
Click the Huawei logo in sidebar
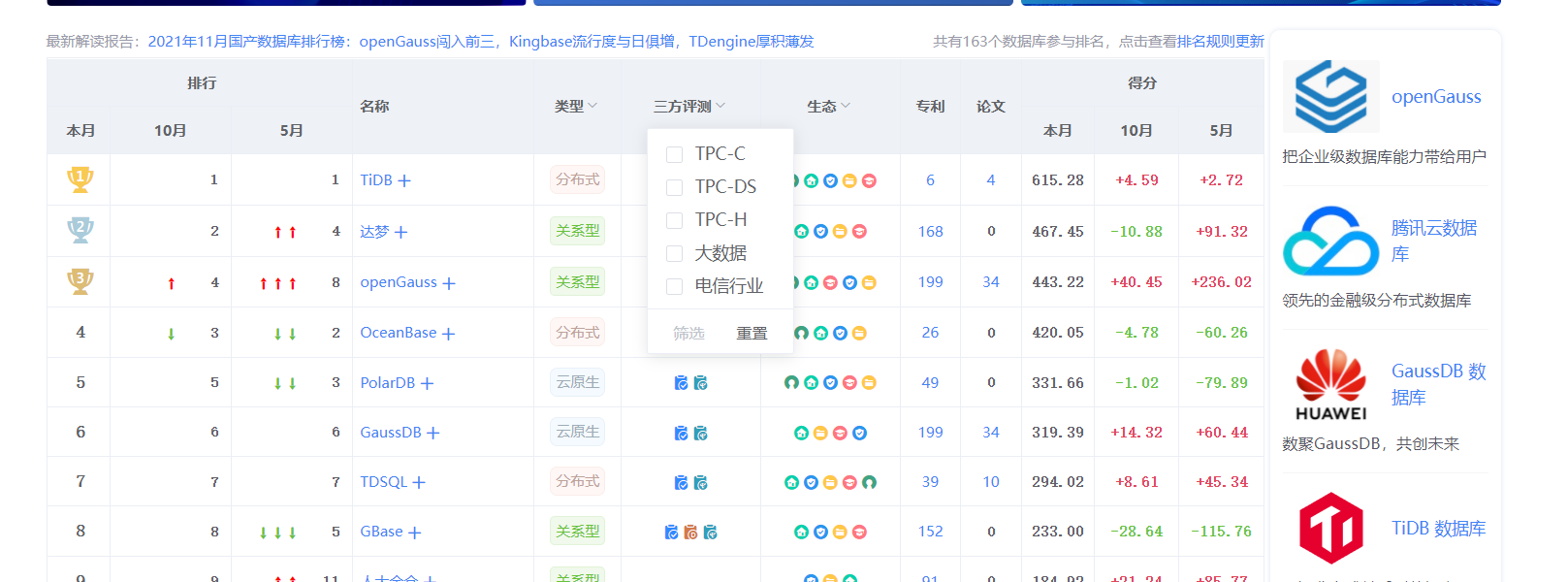pos(1331,384)
